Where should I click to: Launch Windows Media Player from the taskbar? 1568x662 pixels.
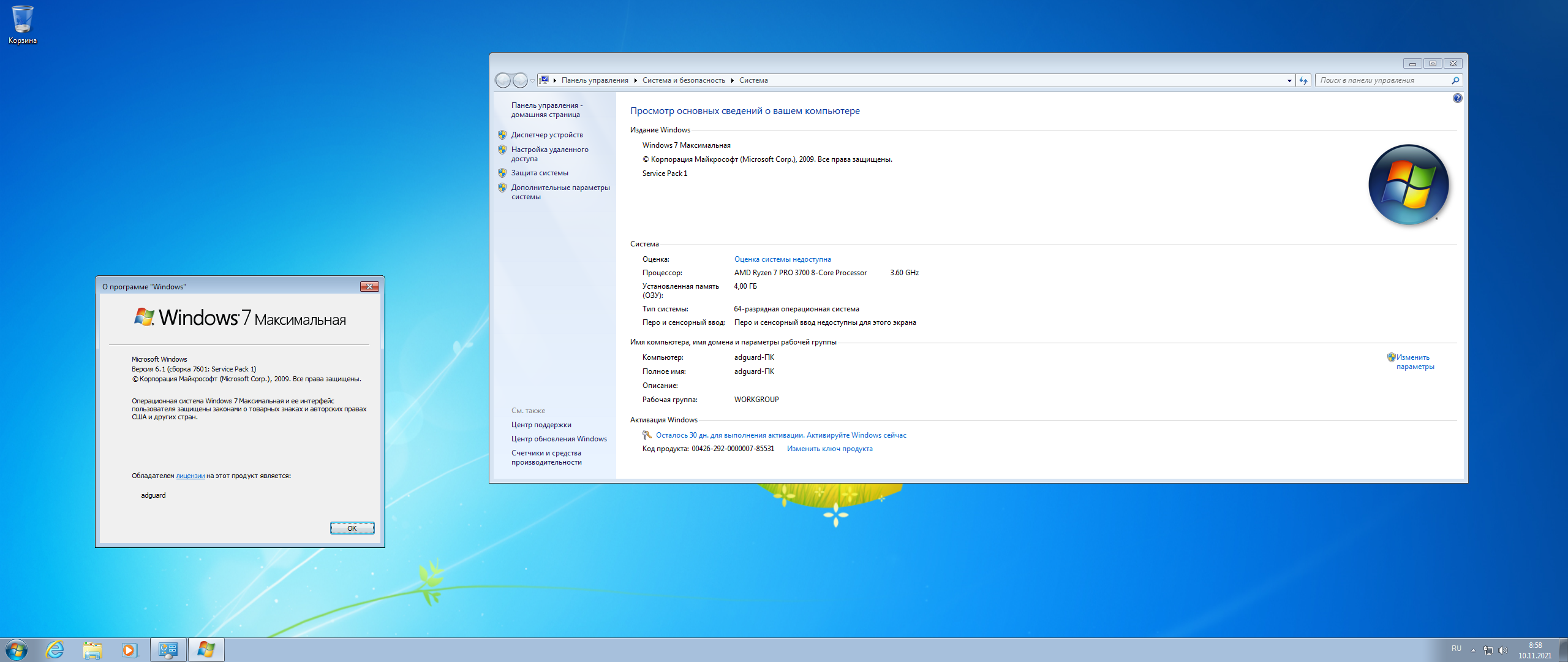pyautogui.click(x=129, y=650)
